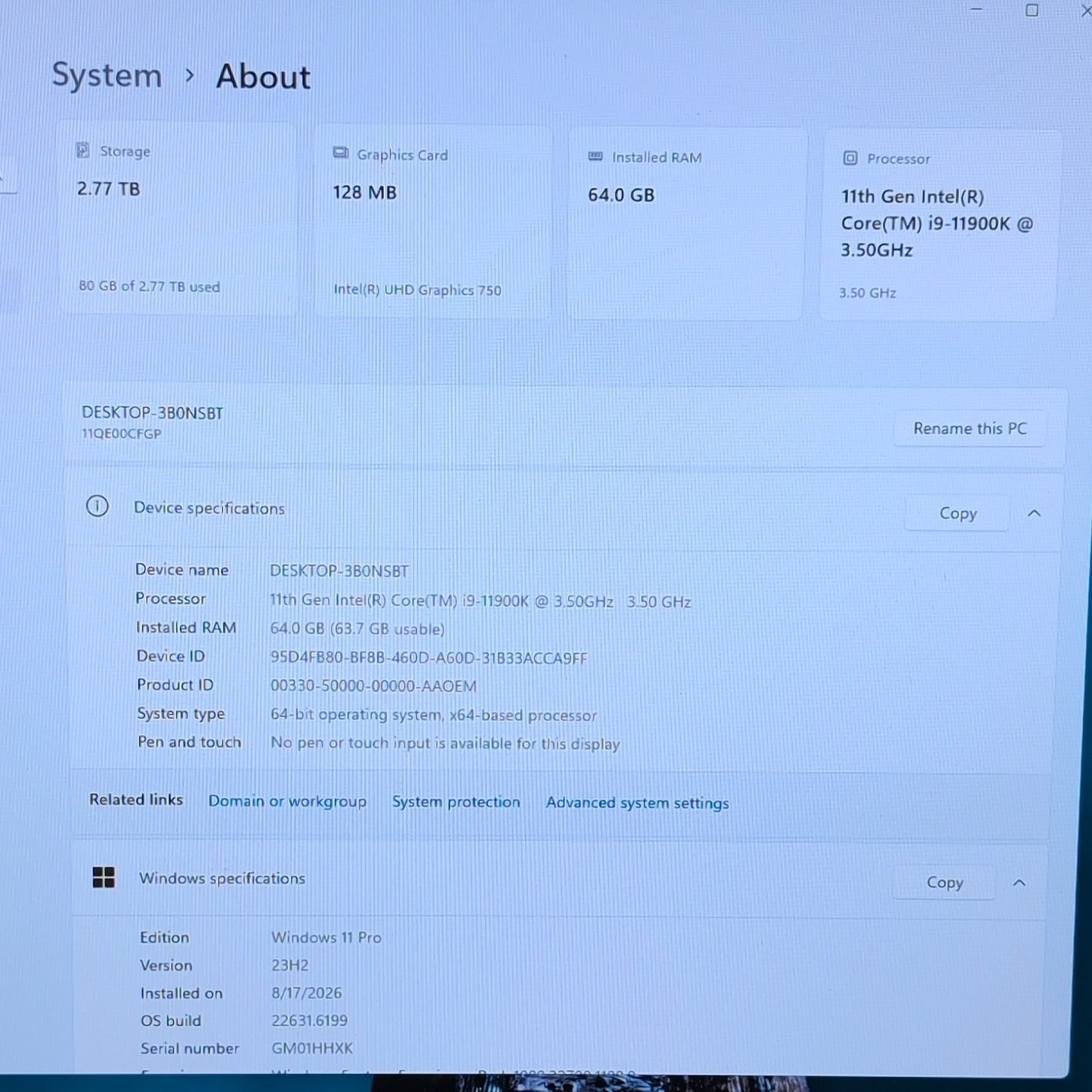Image resolution: width=1092 pixels, height=1092 pixels.
Task: Click the Windows specifications heading
Action: coord(222,878)
